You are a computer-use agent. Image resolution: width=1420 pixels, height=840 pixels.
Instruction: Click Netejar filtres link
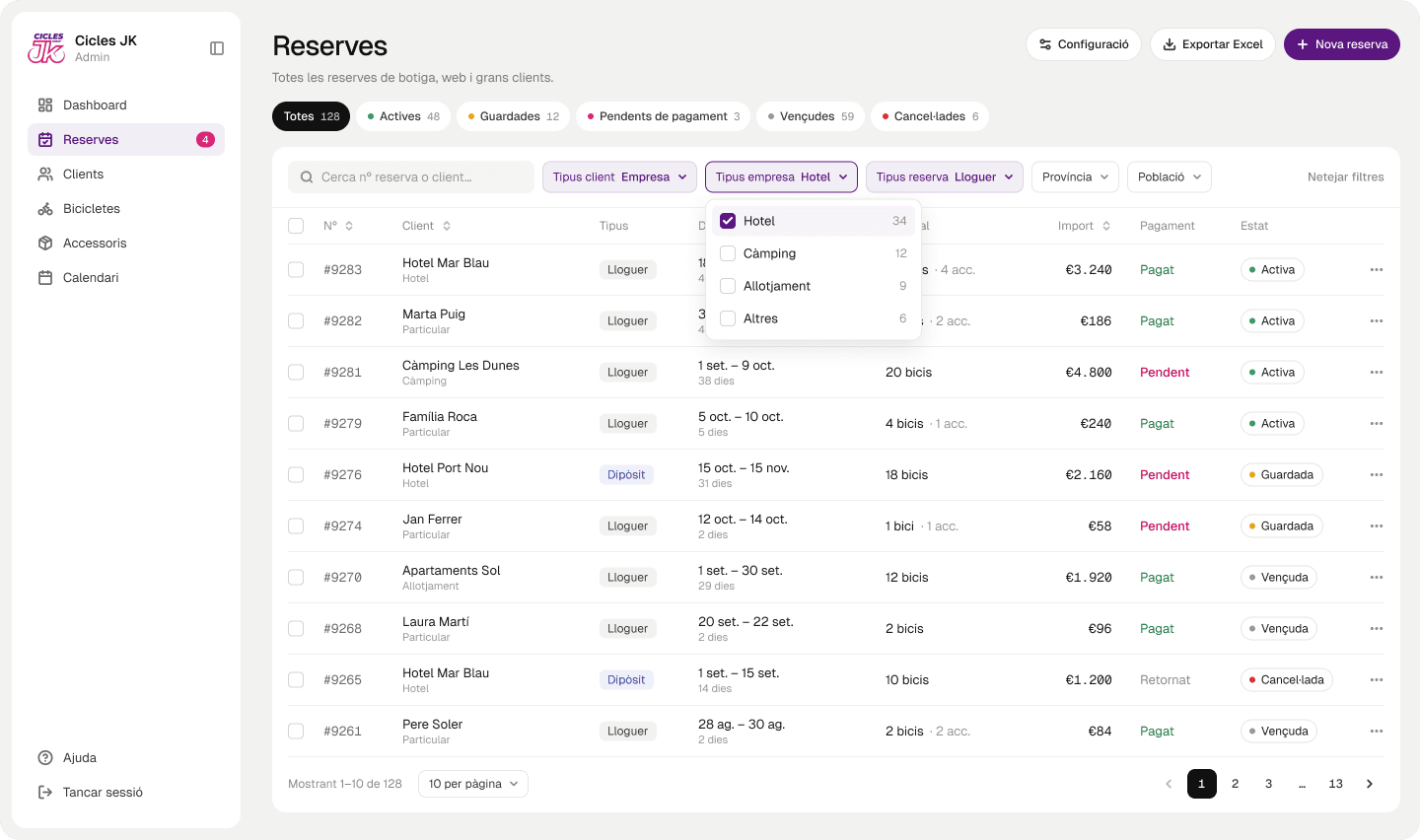(x=1346, y=177)
